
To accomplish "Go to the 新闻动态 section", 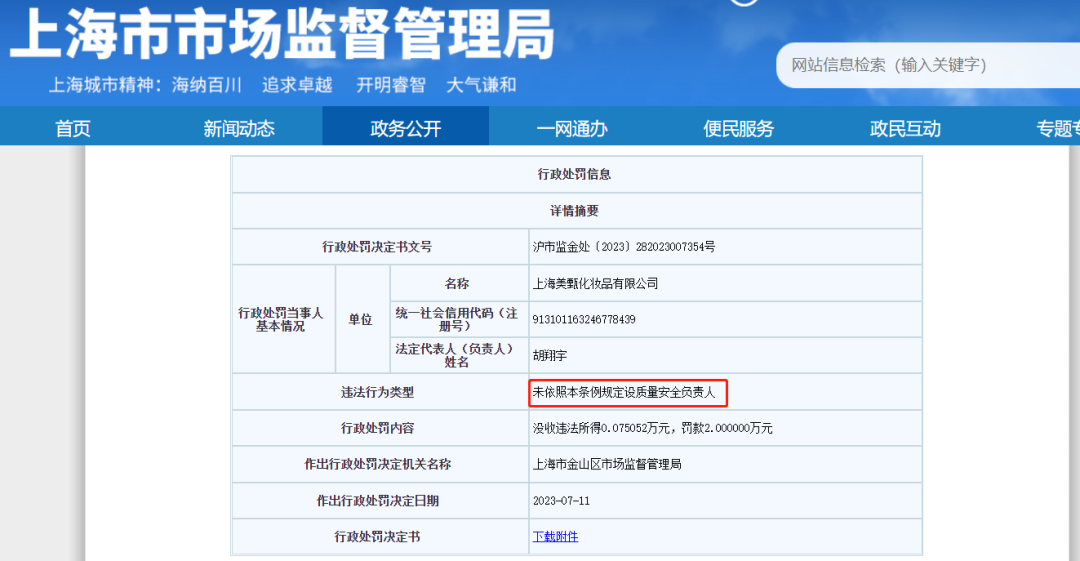I will point(238,128).
